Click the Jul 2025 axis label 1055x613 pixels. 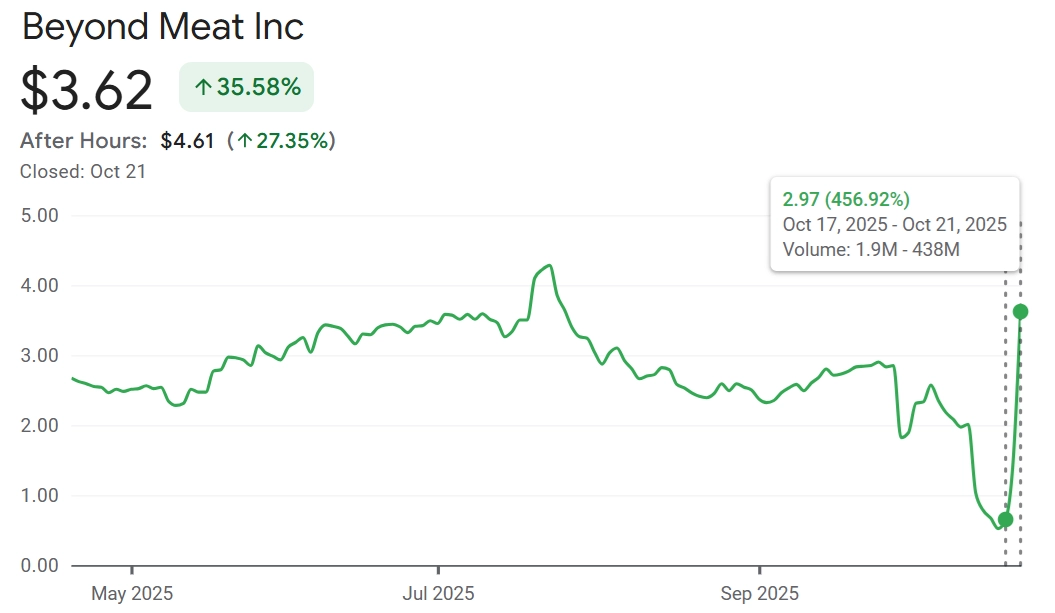(438, 593)
